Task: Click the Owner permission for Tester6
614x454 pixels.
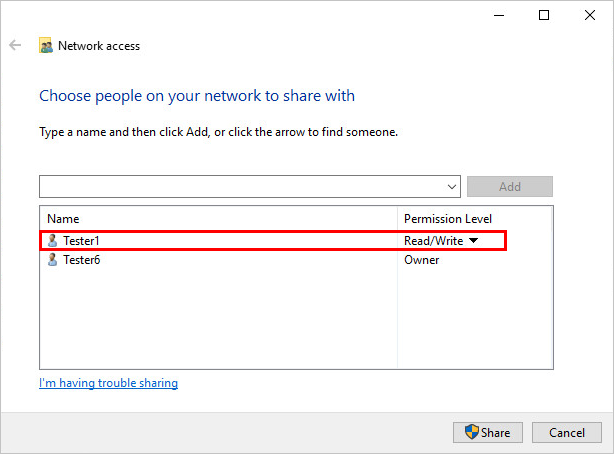Action: pos(421,260)
